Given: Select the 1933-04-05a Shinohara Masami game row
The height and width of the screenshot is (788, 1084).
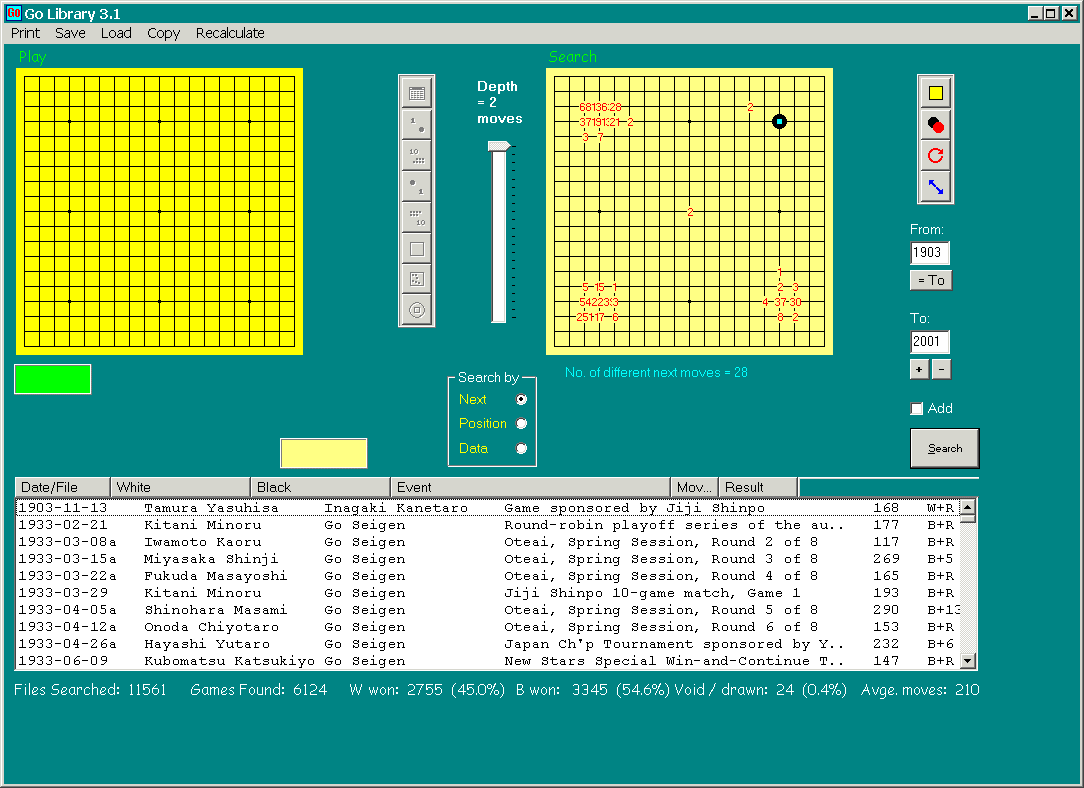Looking at the screenshot, I should pos(487,610).
